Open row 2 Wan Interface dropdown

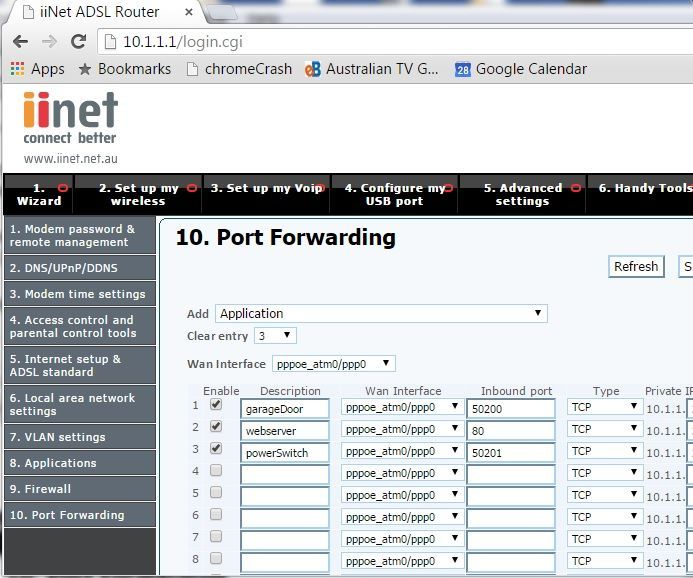click(402, 429)
